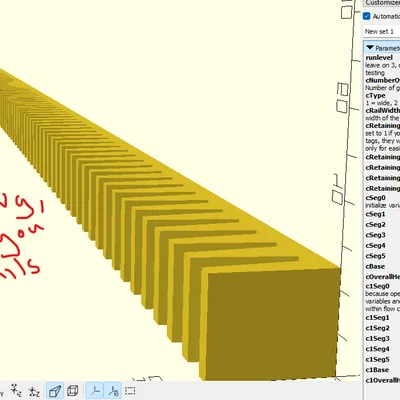
Task: Select the c1Seg1 parameter label
Action: point(377,318)
